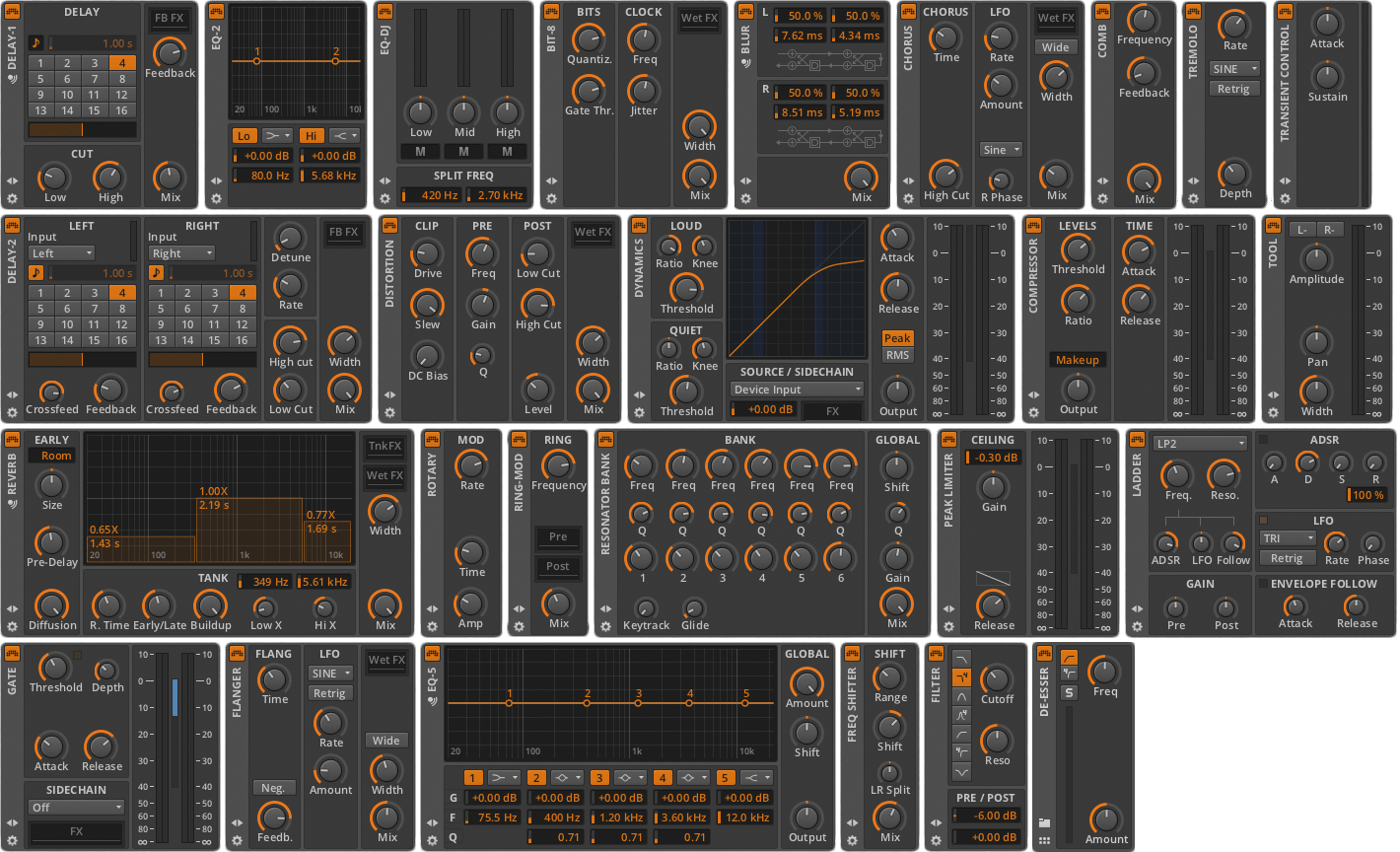Open the Hi band filter type dropdown in EQ-2

344,136
